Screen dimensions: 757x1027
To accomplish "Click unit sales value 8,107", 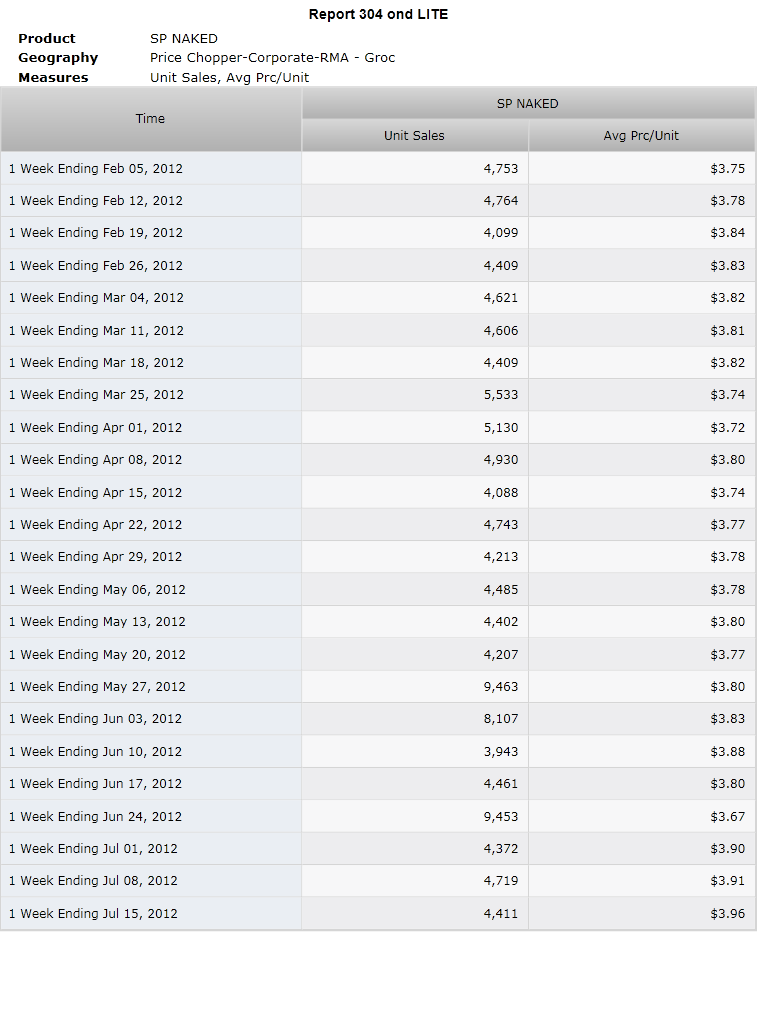I will pos(501,719).
